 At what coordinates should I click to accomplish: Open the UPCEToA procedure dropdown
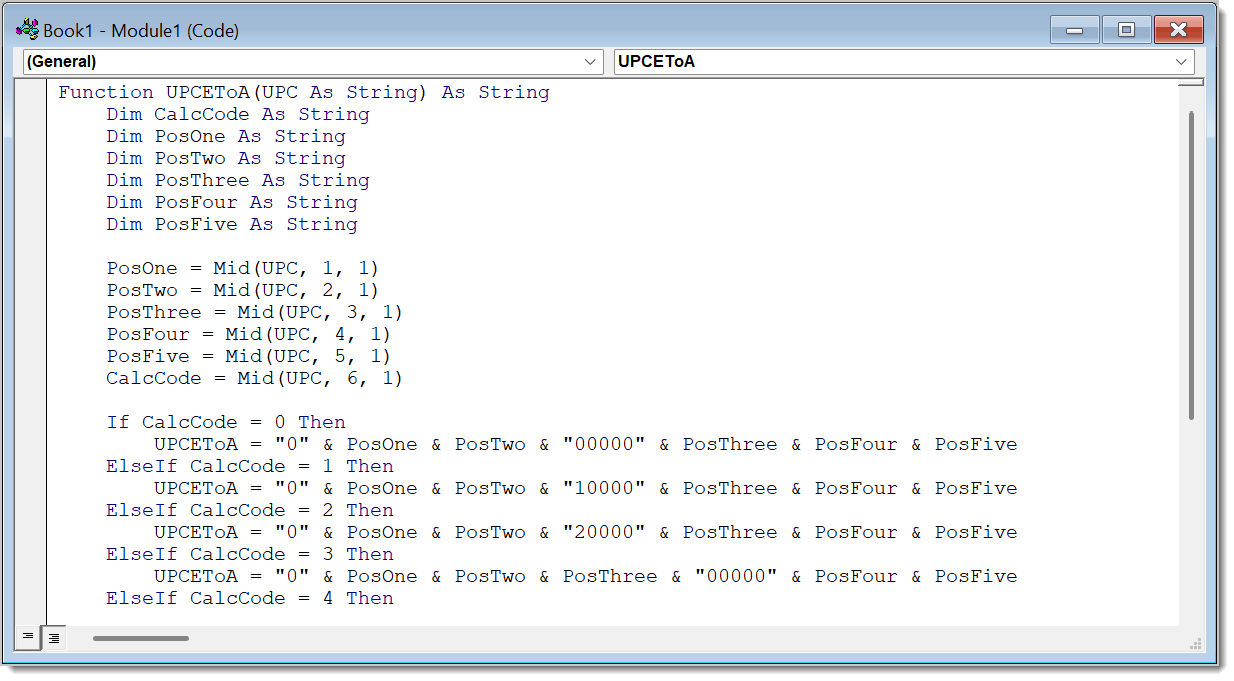click(x=904, y=61)
